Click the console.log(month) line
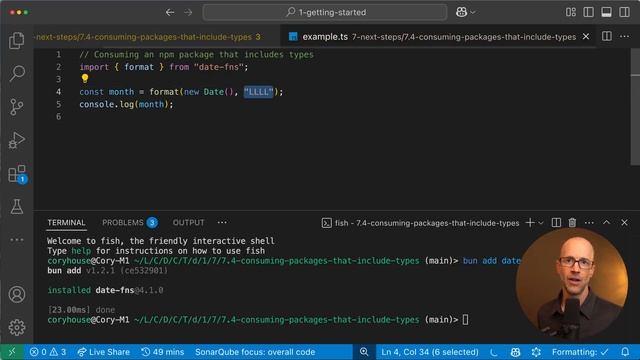640x360 pixels. pyautogui.click(x=126, y=104)
